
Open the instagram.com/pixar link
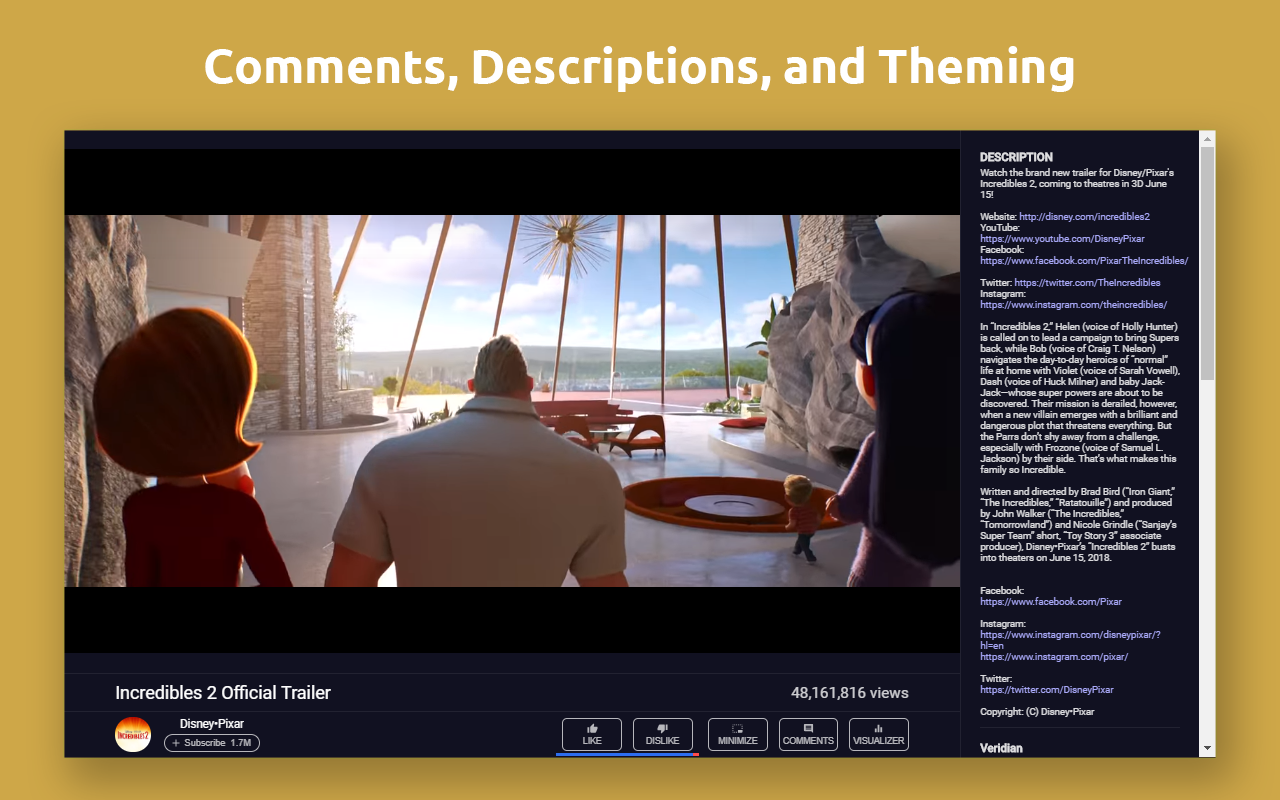[x=1054, y=657]
